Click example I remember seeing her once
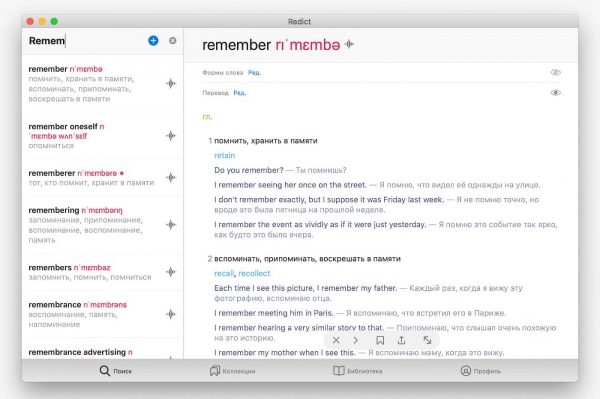This screenshot has height=399, width=600. 290,185
